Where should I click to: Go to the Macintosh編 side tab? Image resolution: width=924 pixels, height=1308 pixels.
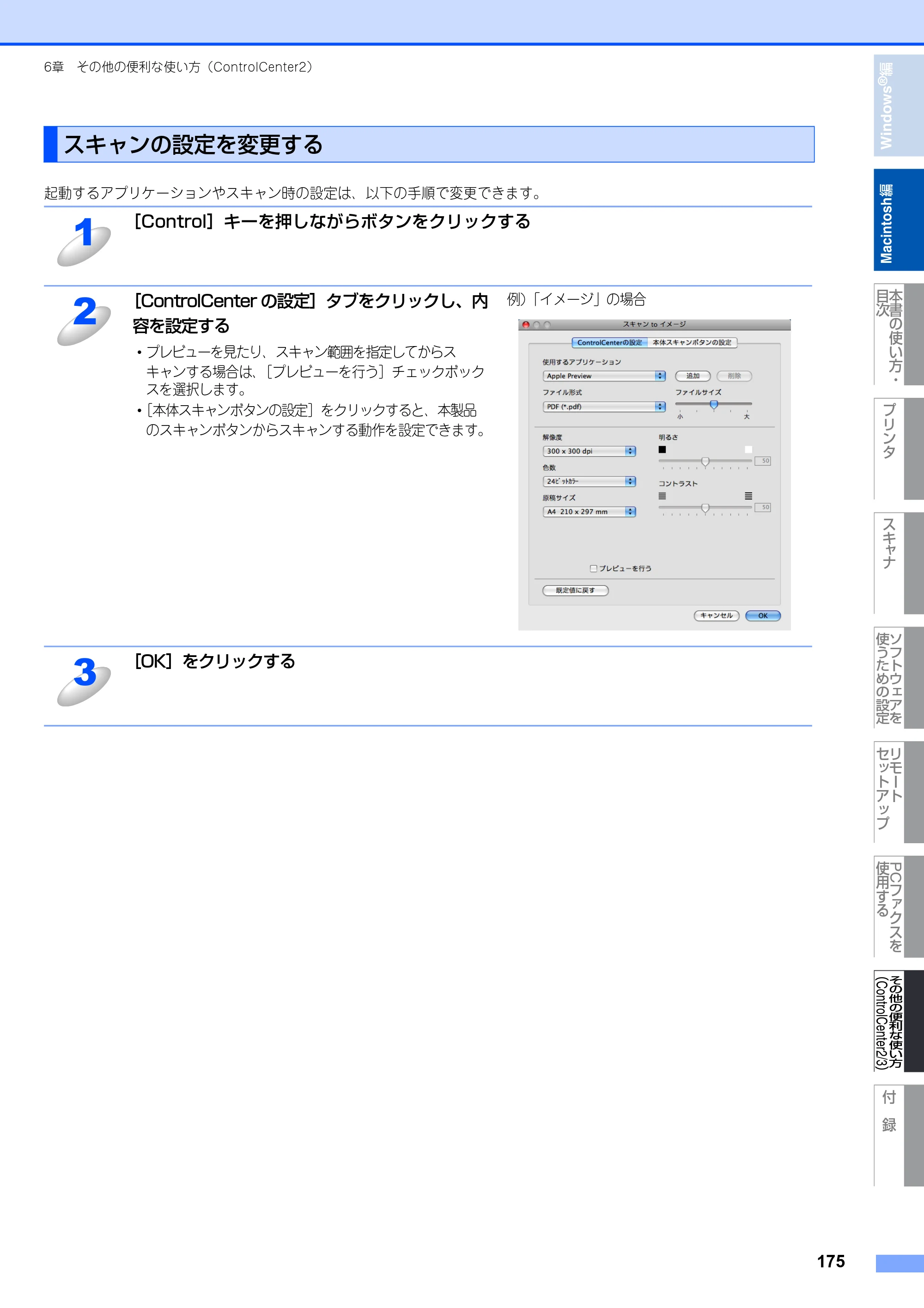(899, 220)
